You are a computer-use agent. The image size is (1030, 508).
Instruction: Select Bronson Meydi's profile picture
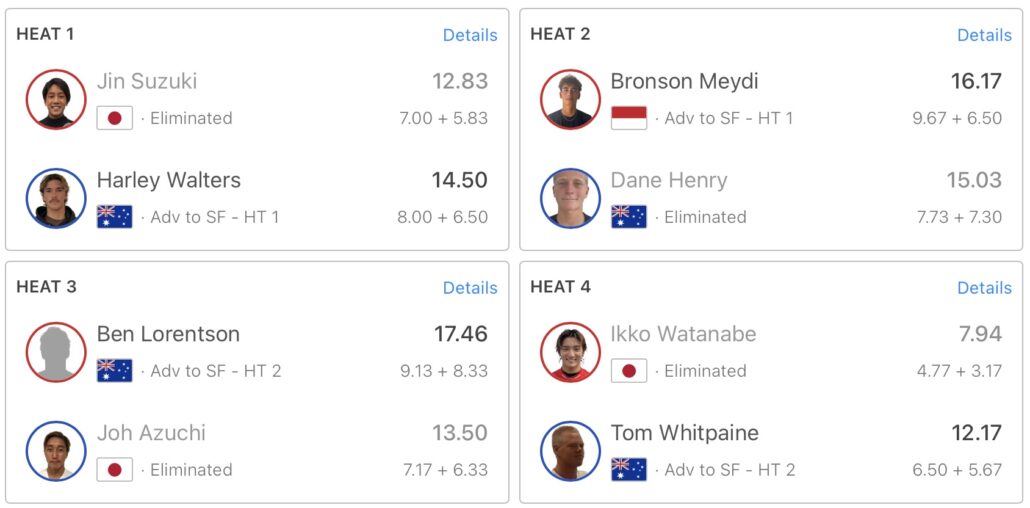[570, 99]
